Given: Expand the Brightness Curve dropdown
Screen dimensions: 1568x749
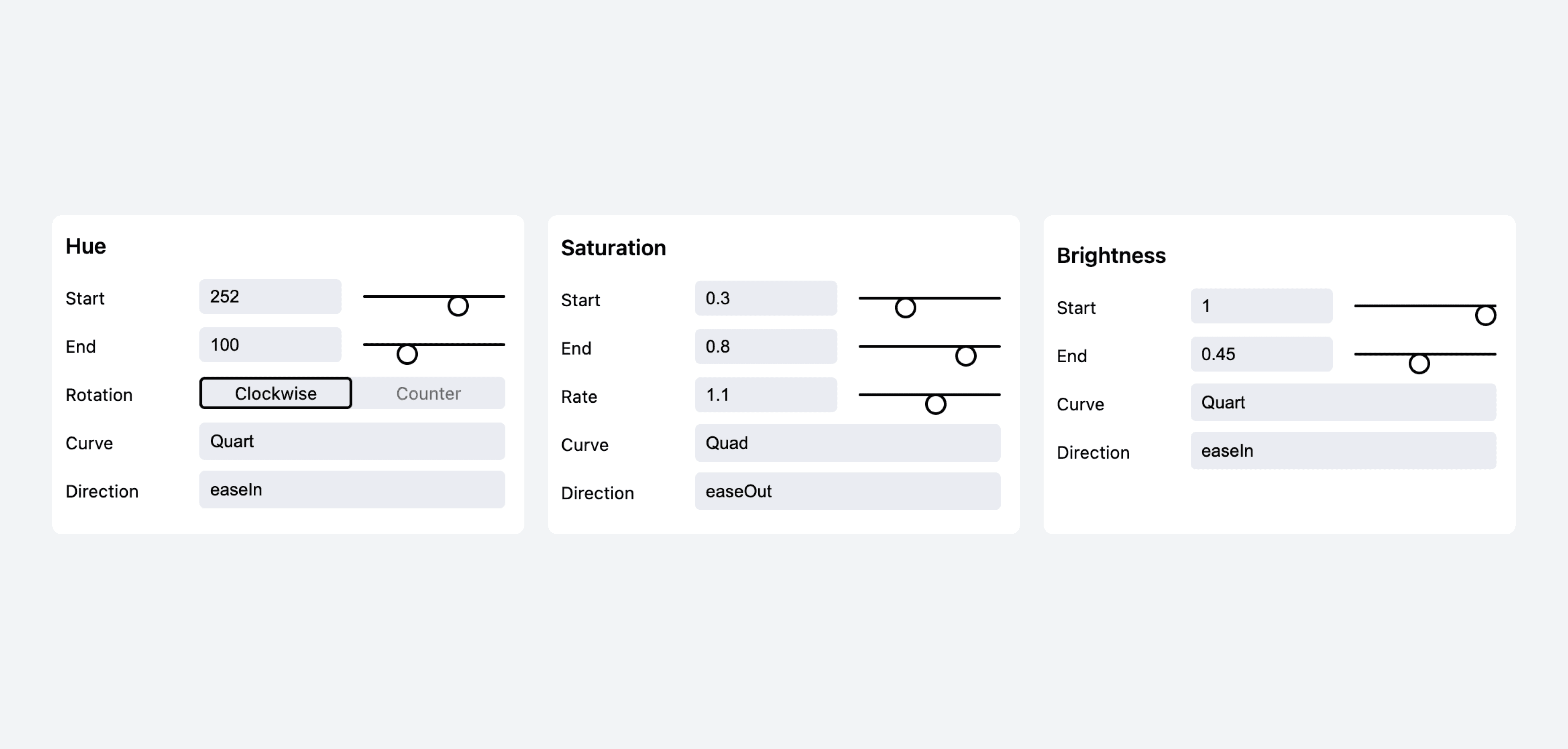Looking at the screenshot, I should point(1343,402).
